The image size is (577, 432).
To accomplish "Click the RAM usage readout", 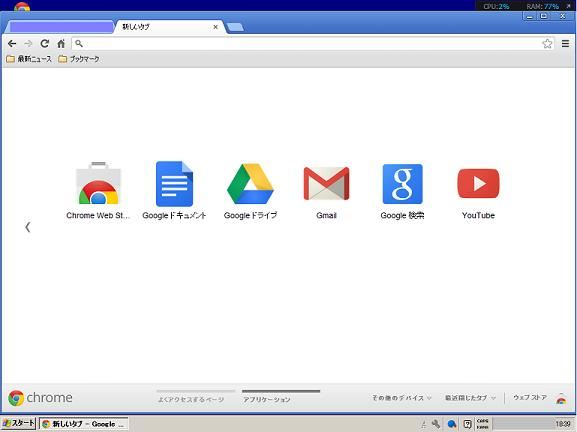I will click(x=542, y=6).
